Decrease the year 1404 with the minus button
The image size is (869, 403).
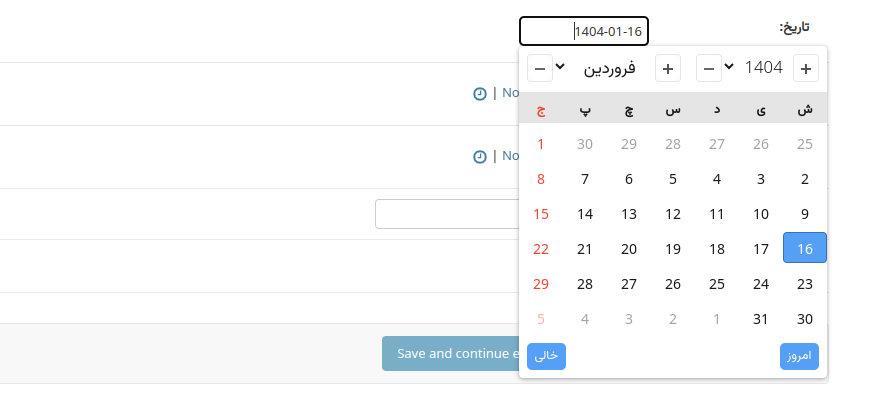[709, 68]
